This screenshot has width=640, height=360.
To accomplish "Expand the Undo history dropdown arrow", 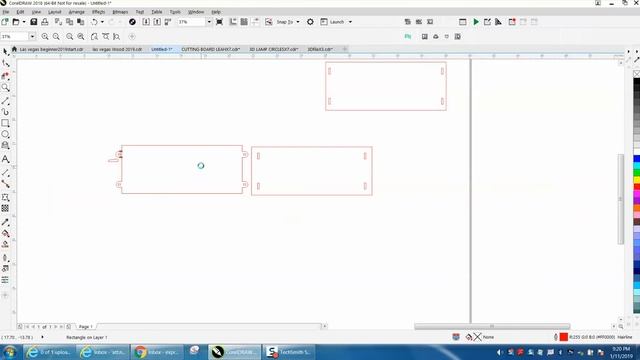I will pos(102,22).
